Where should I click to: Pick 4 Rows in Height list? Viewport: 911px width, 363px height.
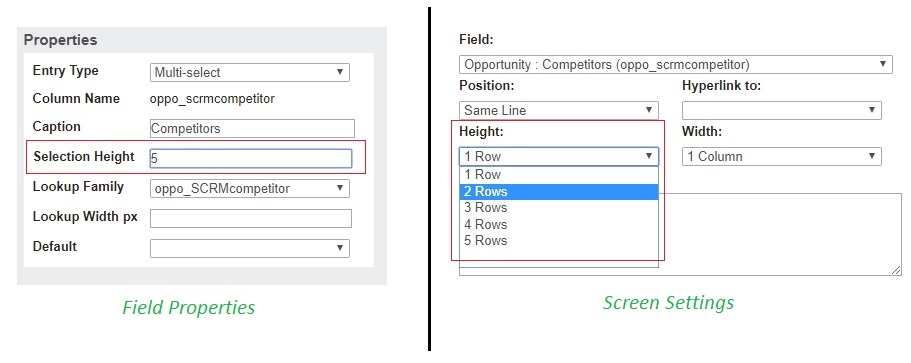pos(559,225)
